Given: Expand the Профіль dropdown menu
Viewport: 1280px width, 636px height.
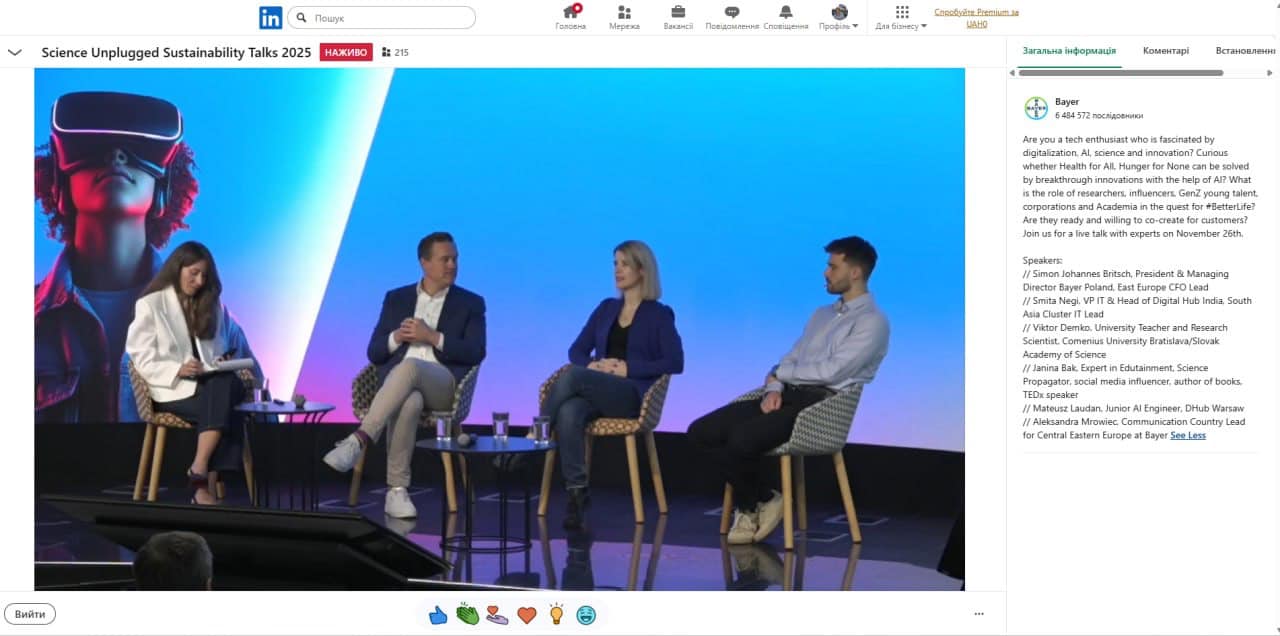Looking at the screenshot, I should coord(839,18).
